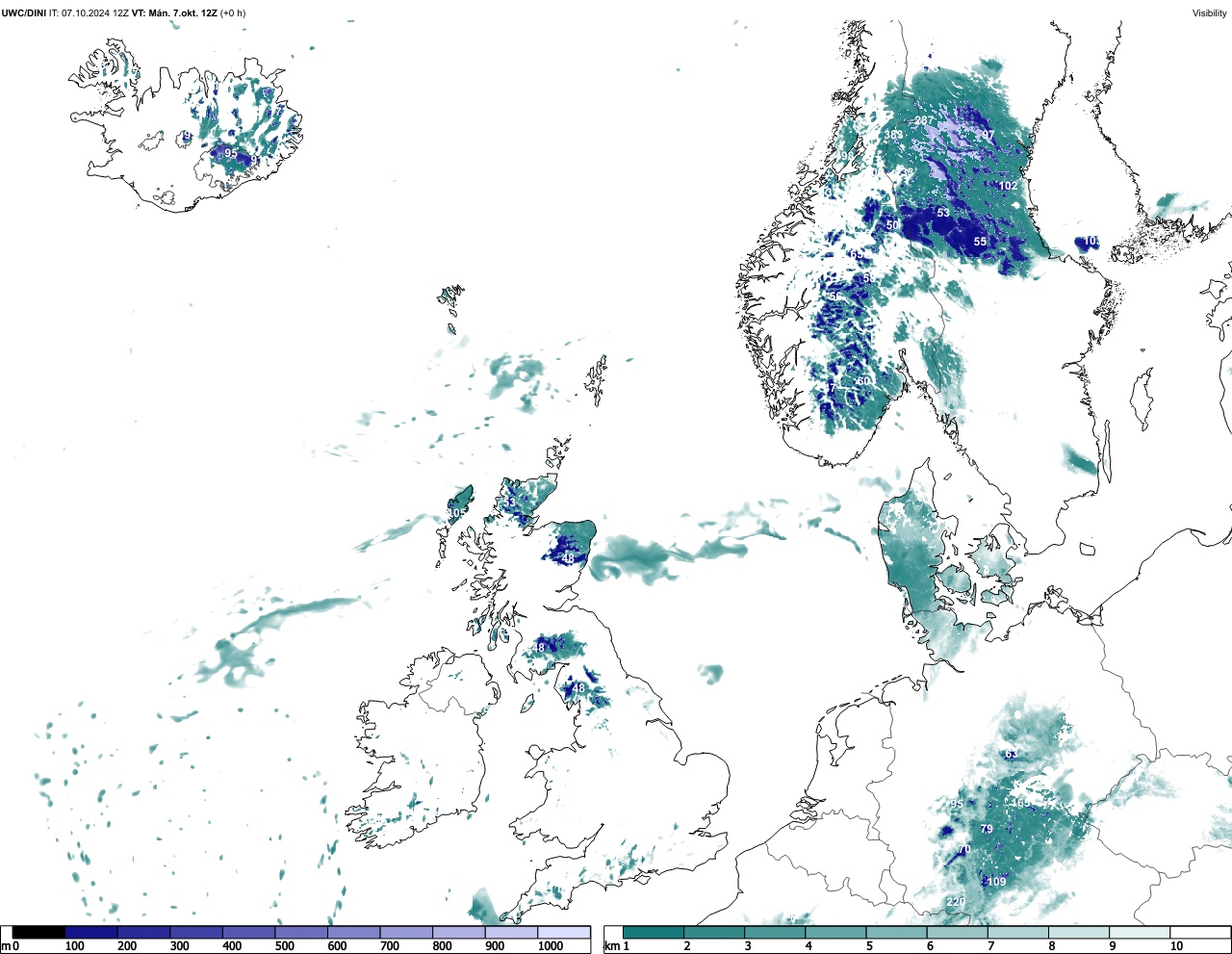Click the 9 tick on kilometre scale
The image size is (1232, 954).
(x=1112, y=946)
